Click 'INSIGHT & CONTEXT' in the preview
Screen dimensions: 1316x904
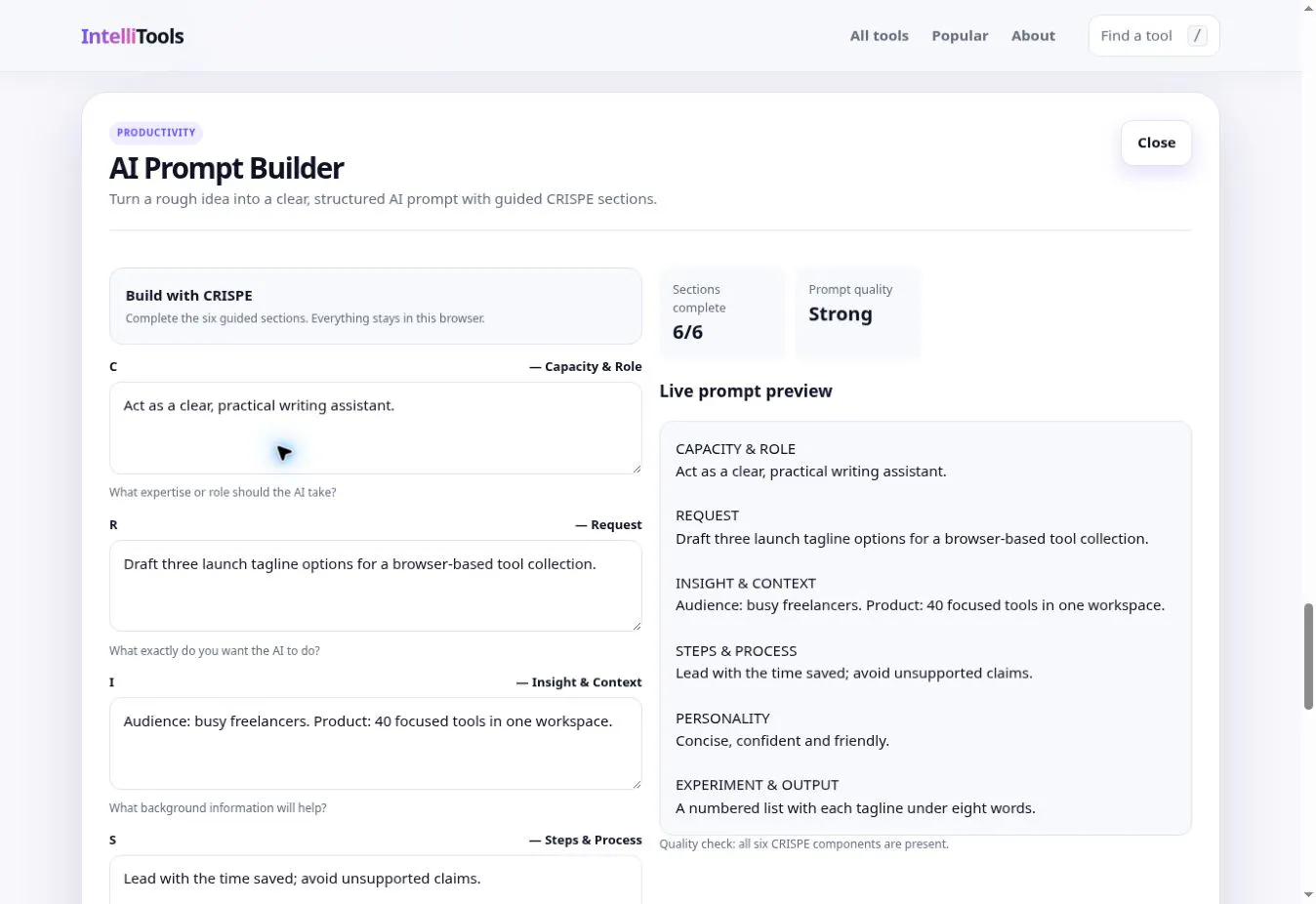(x=746, y=584)
